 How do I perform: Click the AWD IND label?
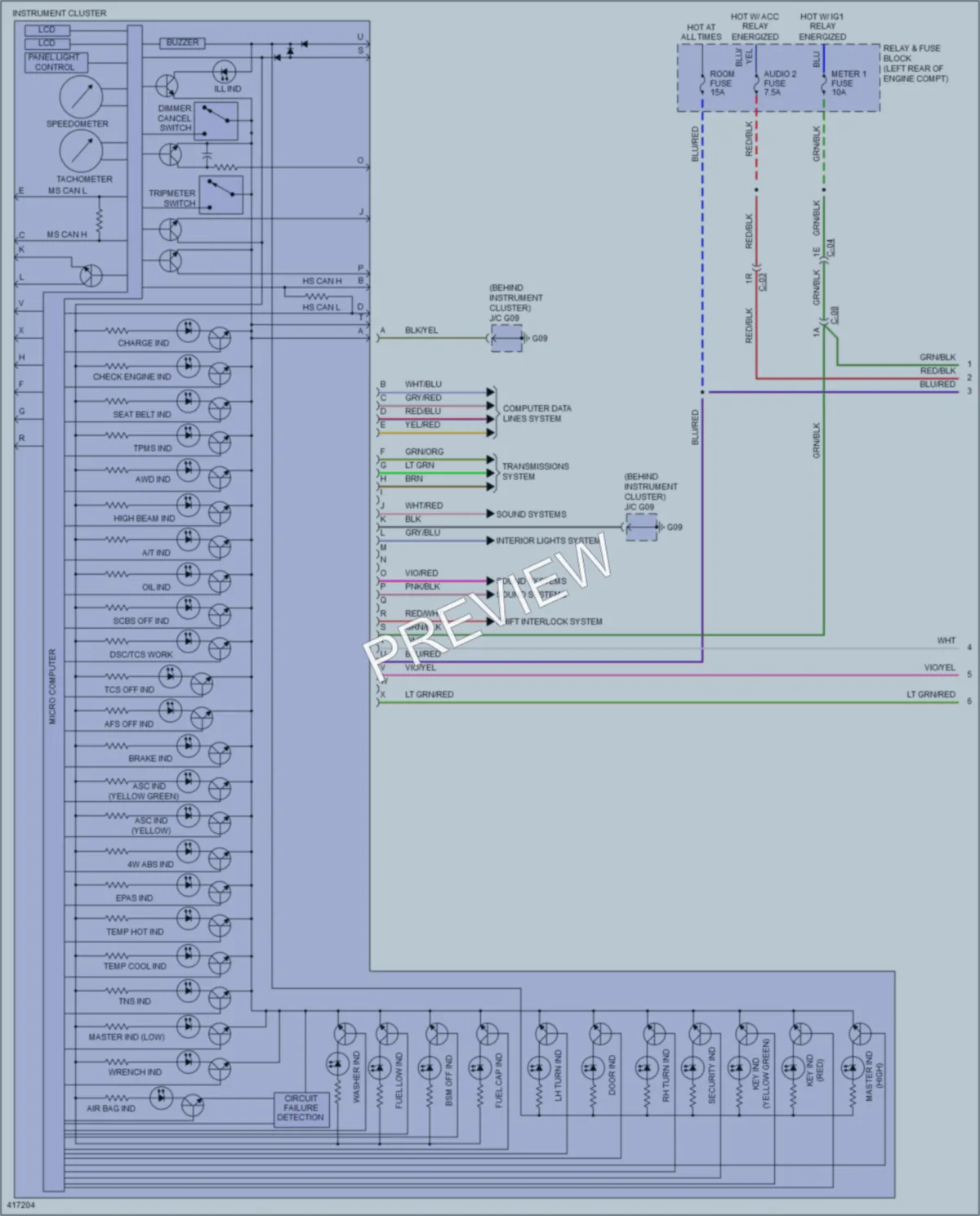[x=153, y=479]
